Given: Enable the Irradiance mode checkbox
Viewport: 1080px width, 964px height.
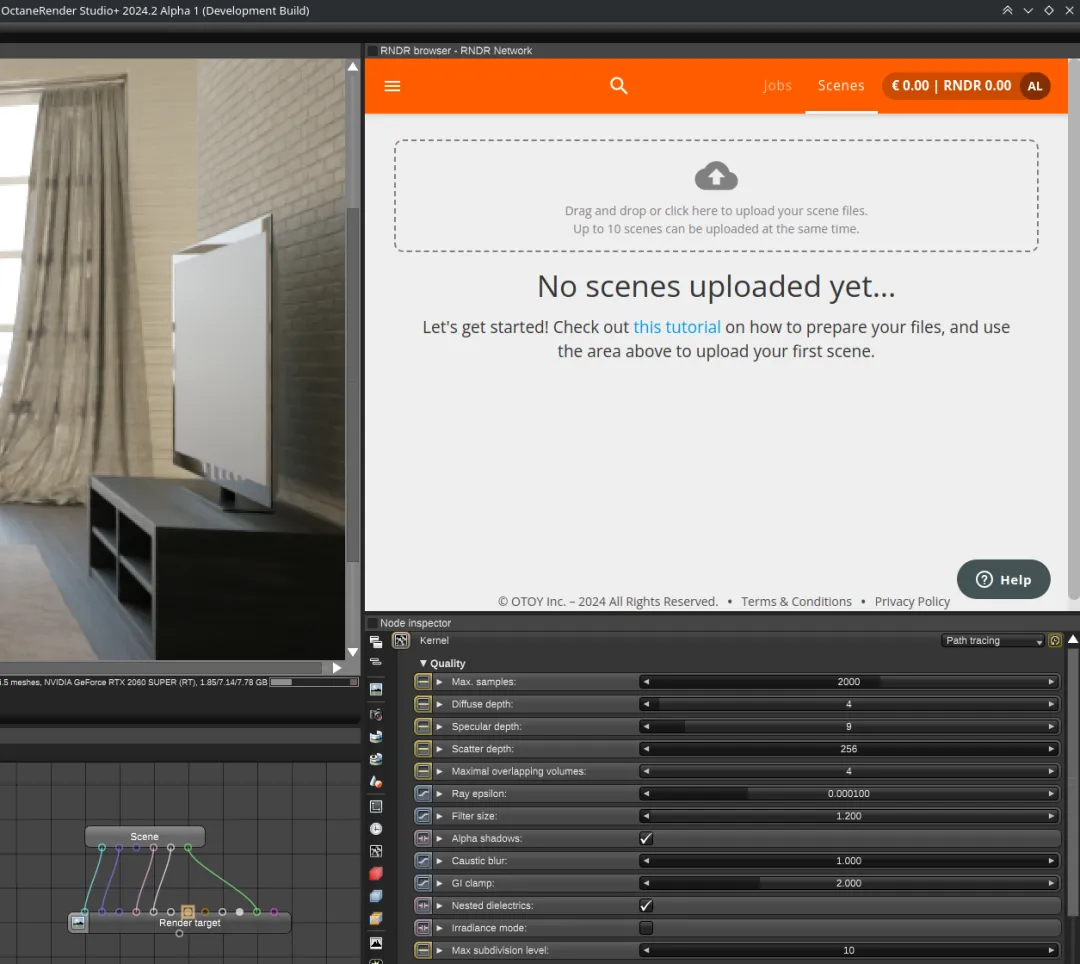Looking at the screenshot, I should (646, 928).
